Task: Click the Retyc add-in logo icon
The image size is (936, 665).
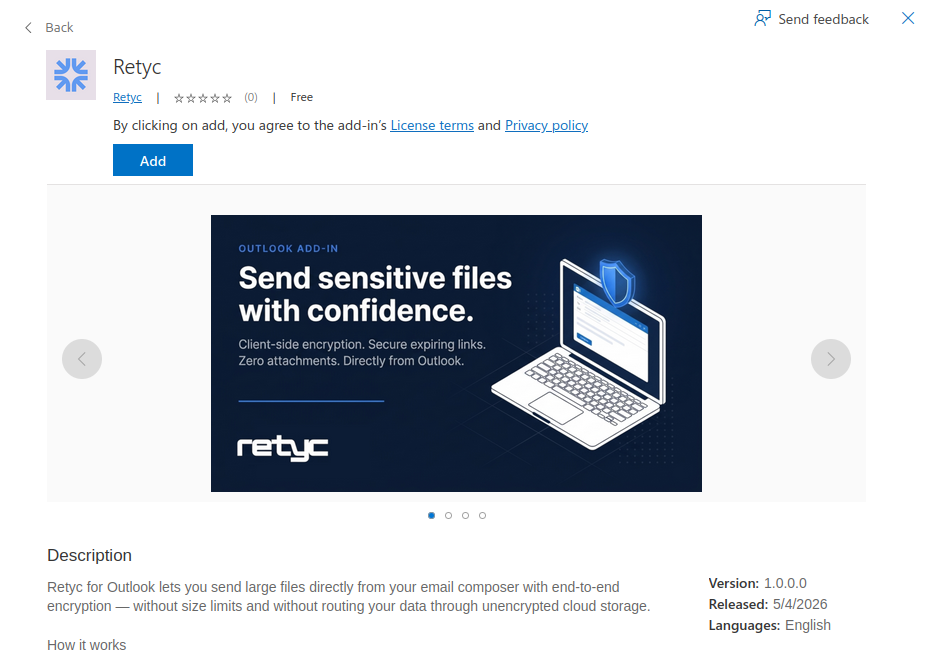Action: coord(71,75)
